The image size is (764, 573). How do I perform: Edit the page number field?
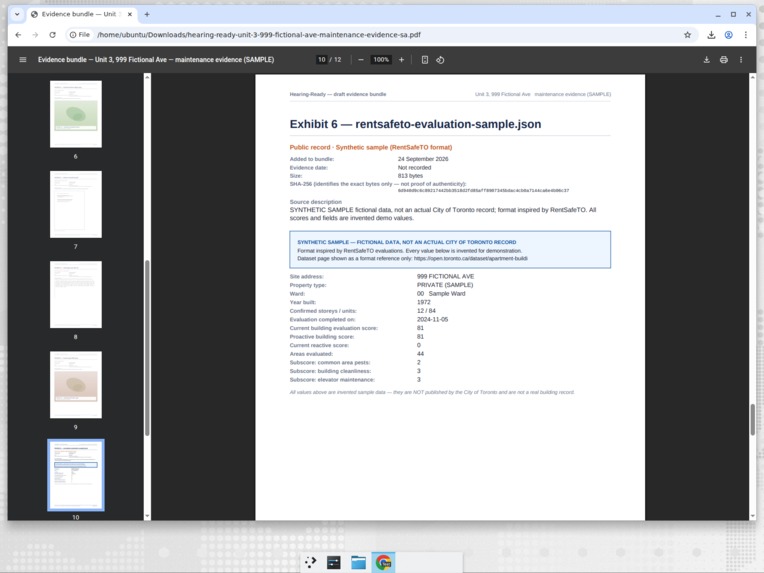322,60
